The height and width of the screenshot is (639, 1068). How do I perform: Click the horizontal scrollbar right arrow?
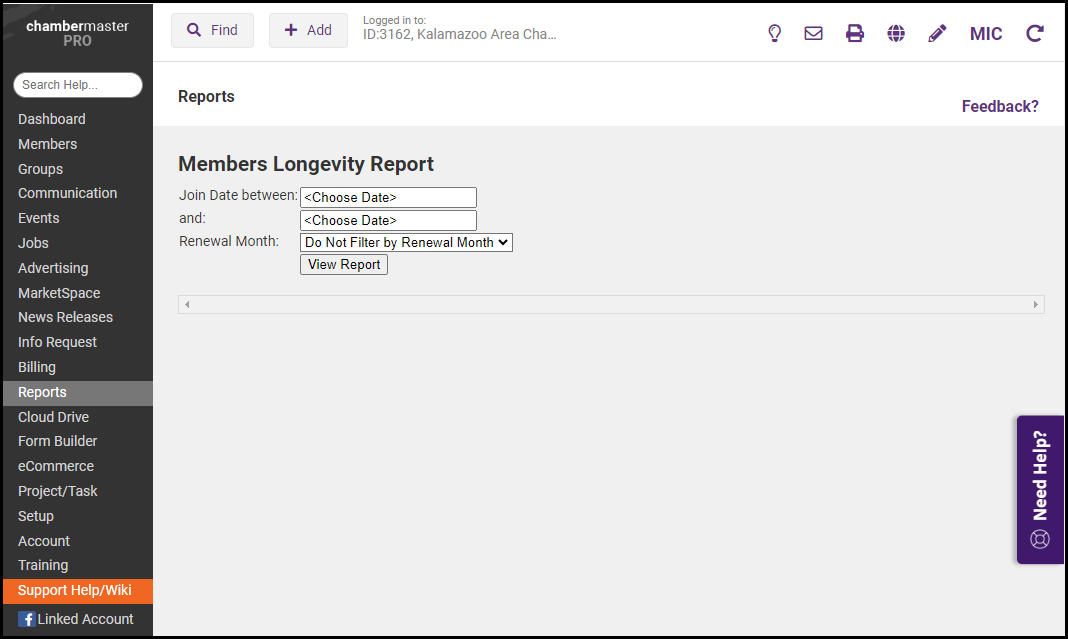(x=1035, y=304)
